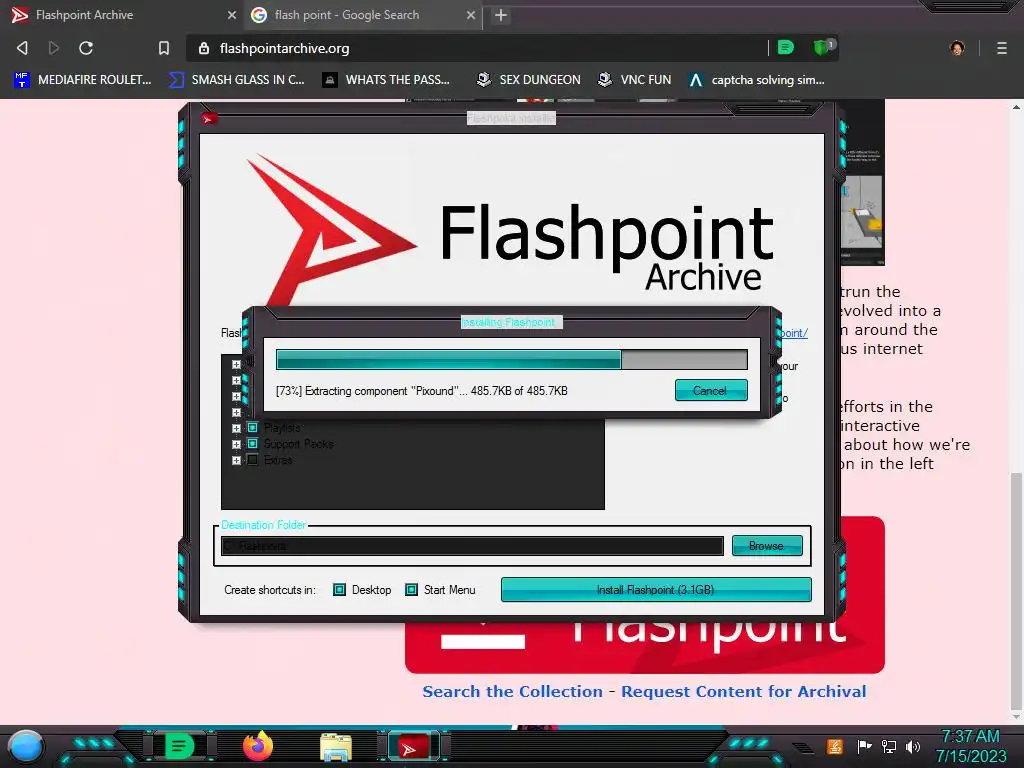
Task: Open the green shield extension icon
Action: [822, 47]
